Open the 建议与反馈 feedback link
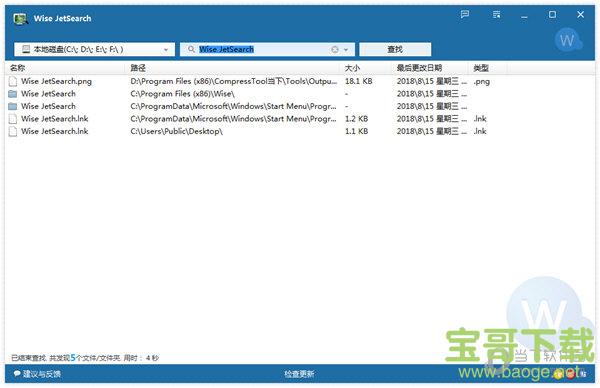Screen dimensions: 600x388 click(37, 374)
